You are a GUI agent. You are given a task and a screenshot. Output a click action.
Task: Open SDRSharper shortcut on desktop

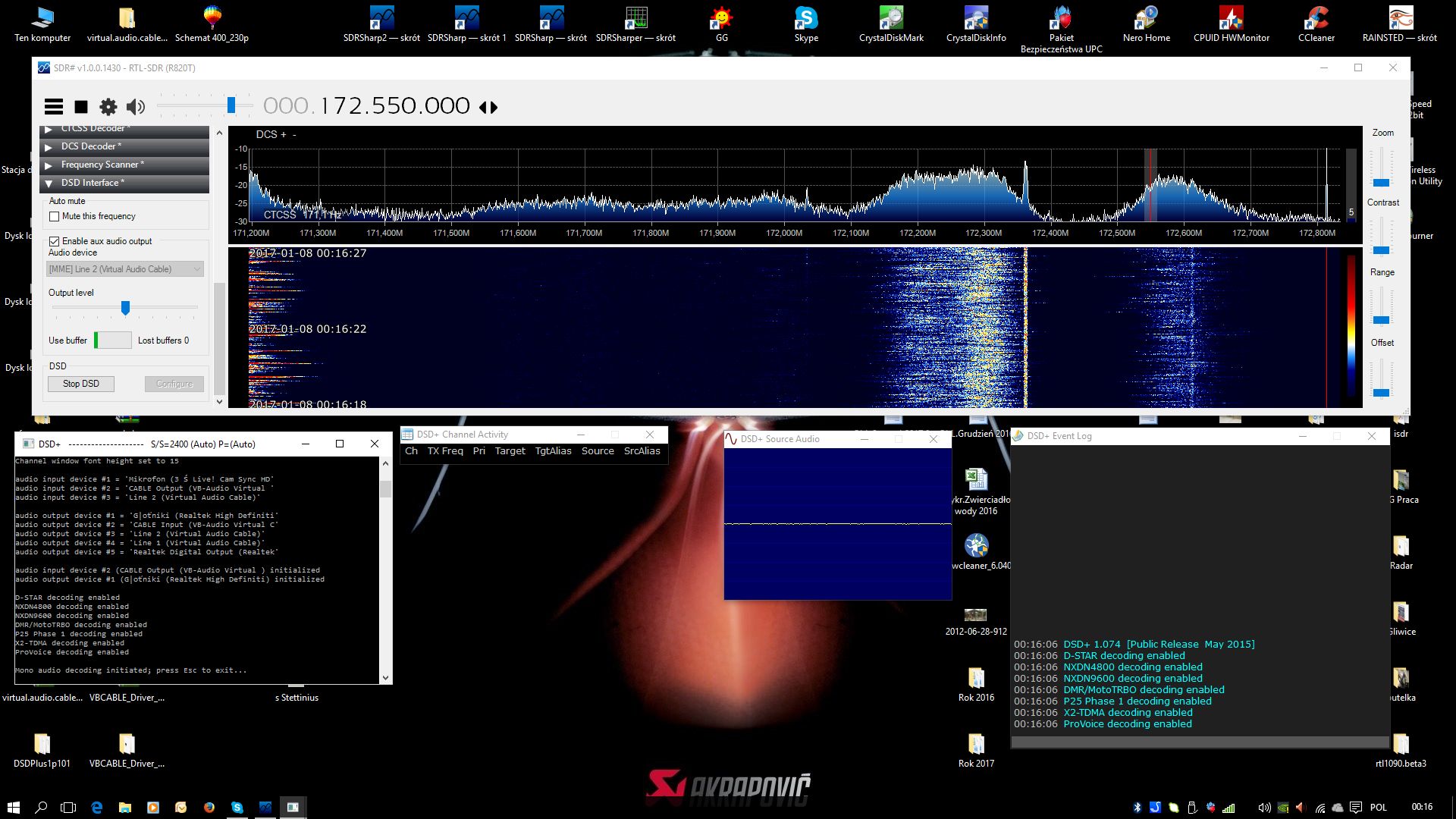click(x=635, y=24)
